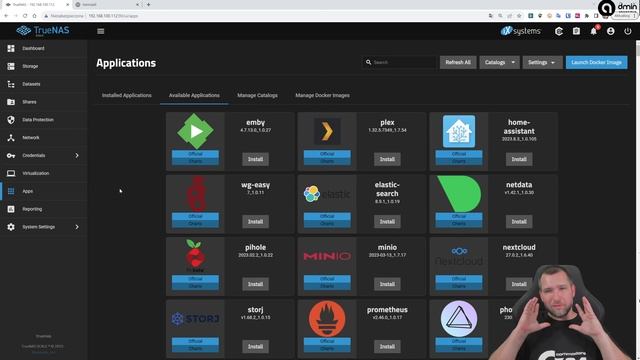Click the prometheus flame icon
The height and width of the screenshot is (360, 640).
[x=327, y=319]
